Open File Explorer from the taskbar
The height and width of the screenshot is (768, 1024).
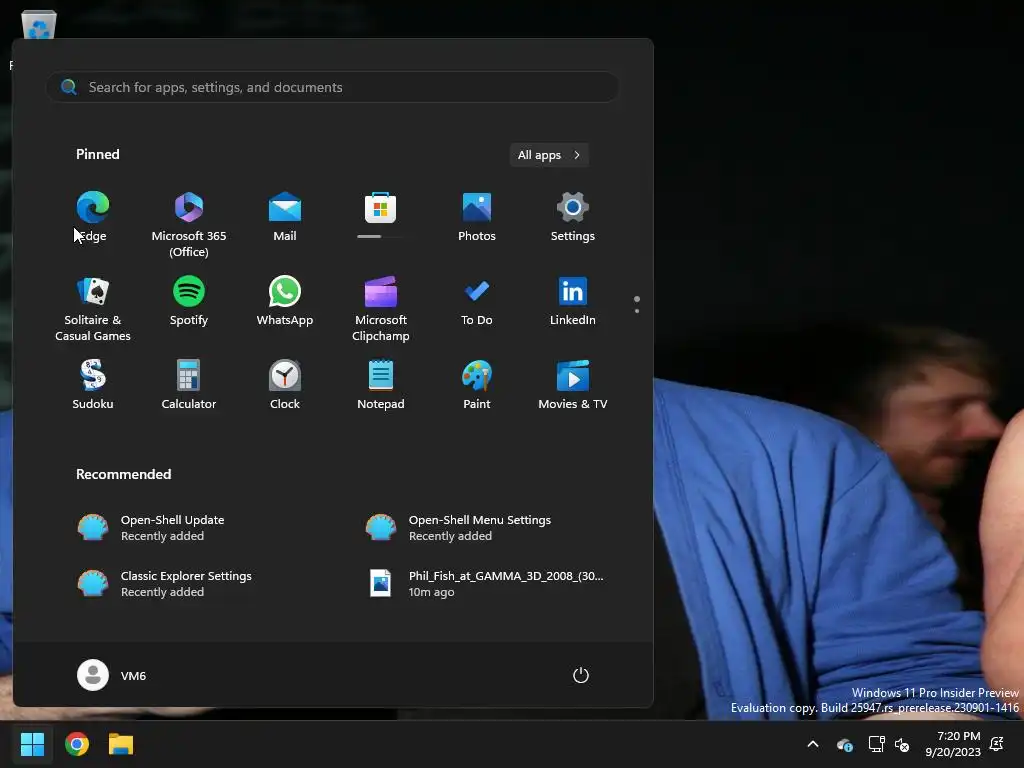click(x=121, y=744)
